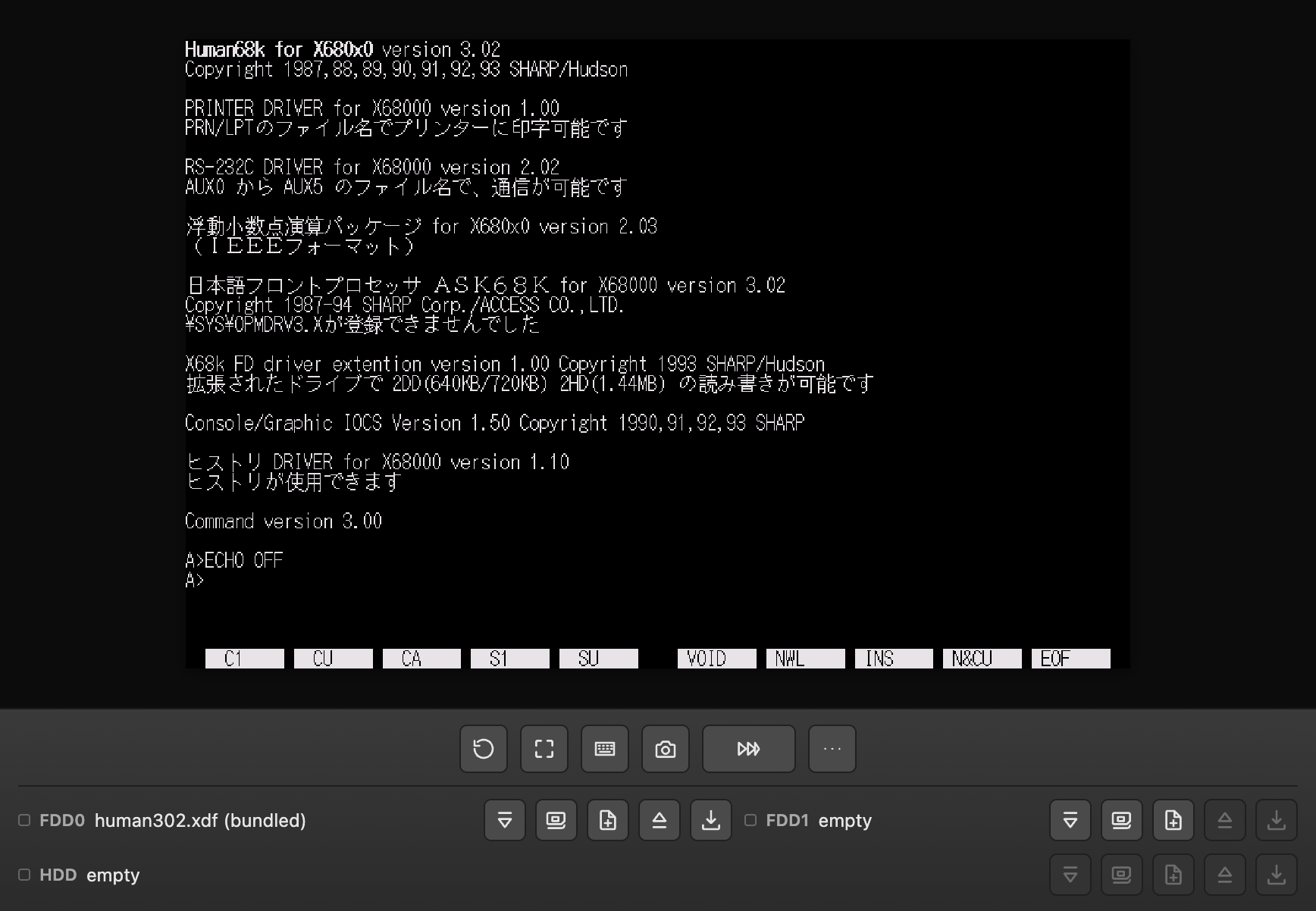Click the HDD download image button

point(1277,875)
